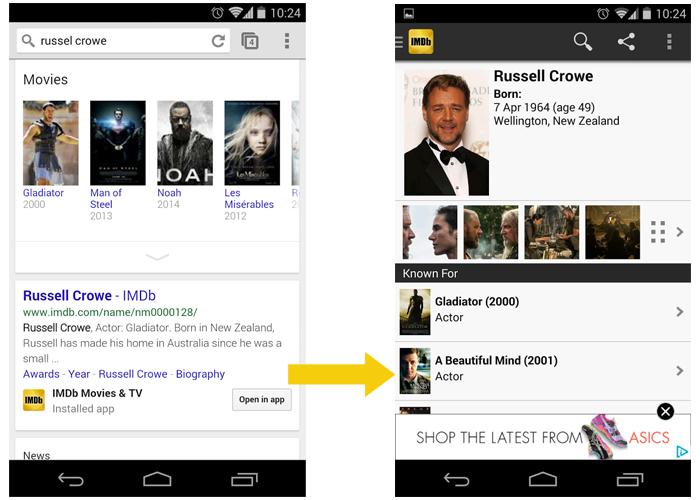Tap the Android home button on the left phone
The height and width of the screenshot is (500, 700).
(157, 480)
